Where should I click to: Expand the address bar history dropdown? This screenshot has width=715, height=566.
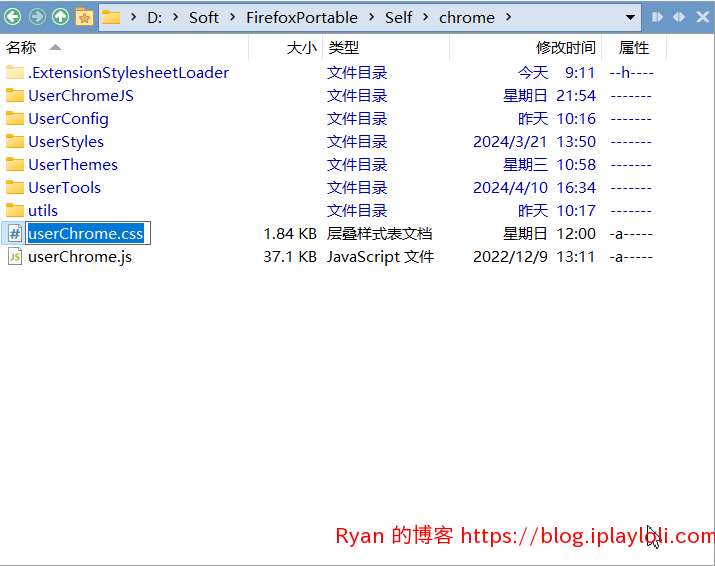pos(630,17)
